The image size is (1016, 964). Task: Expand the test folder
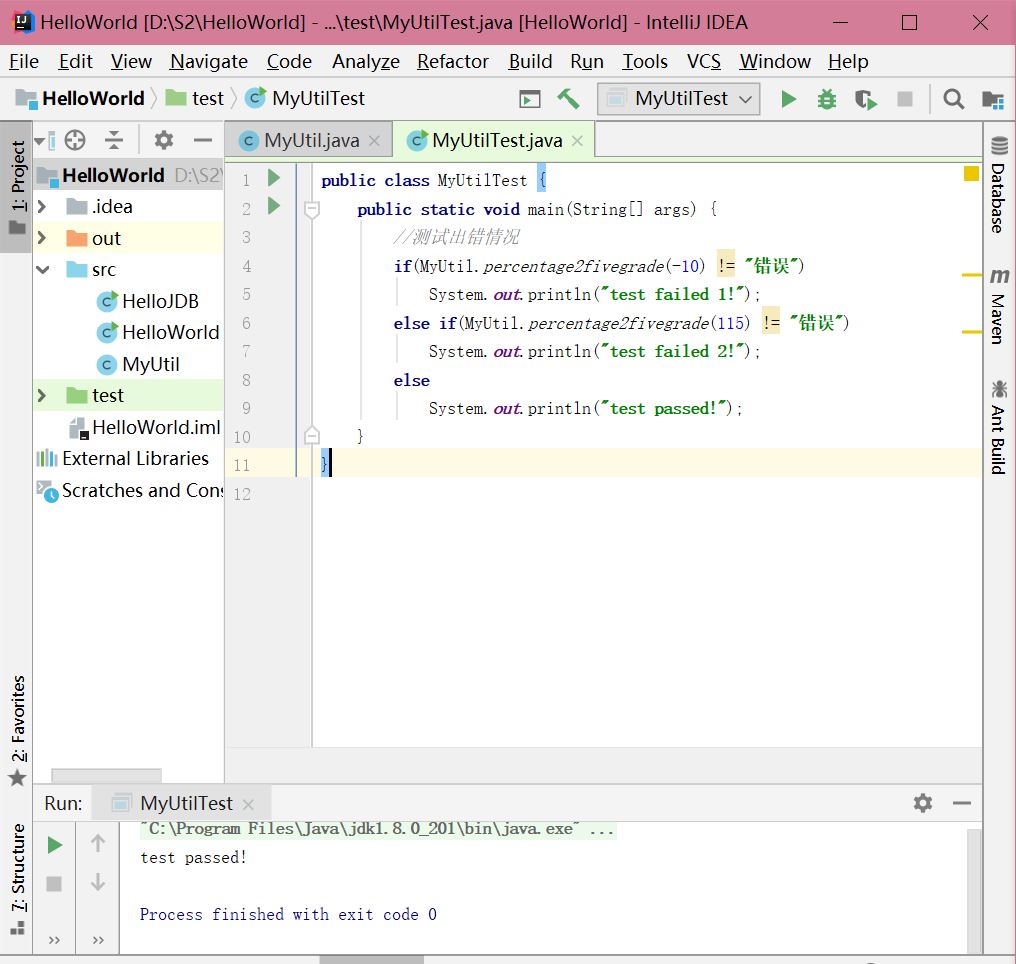[42, 395]
